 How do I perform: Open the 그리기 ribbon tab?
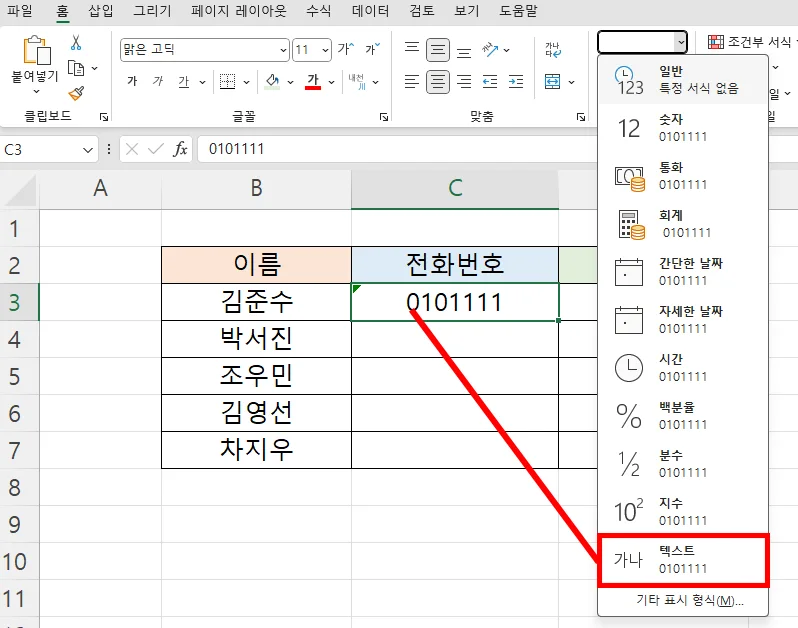[152, 11]
